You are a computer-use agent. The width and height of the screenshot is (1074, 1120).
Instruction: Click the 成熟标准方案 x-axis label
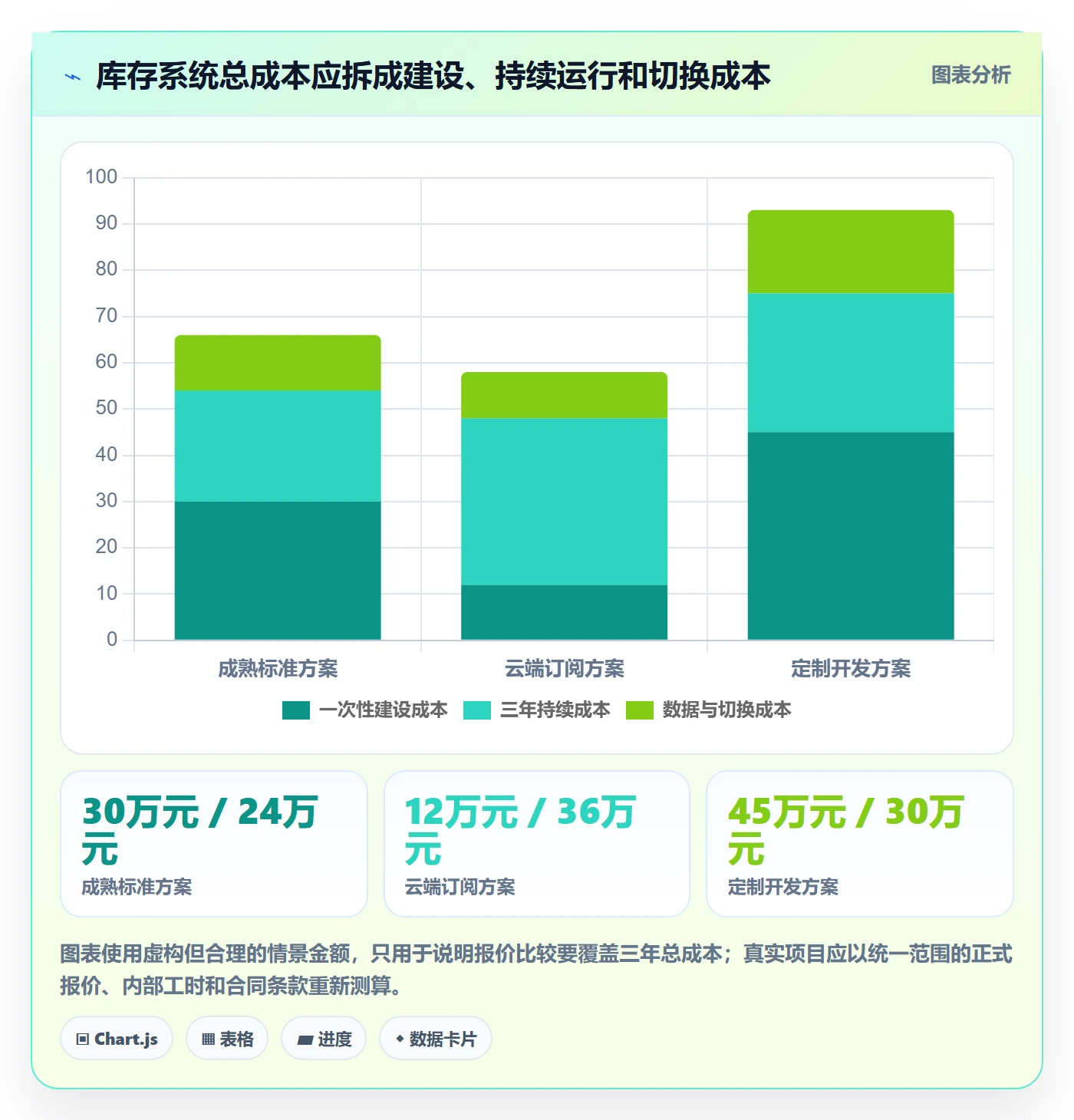(x=278, y=669)
